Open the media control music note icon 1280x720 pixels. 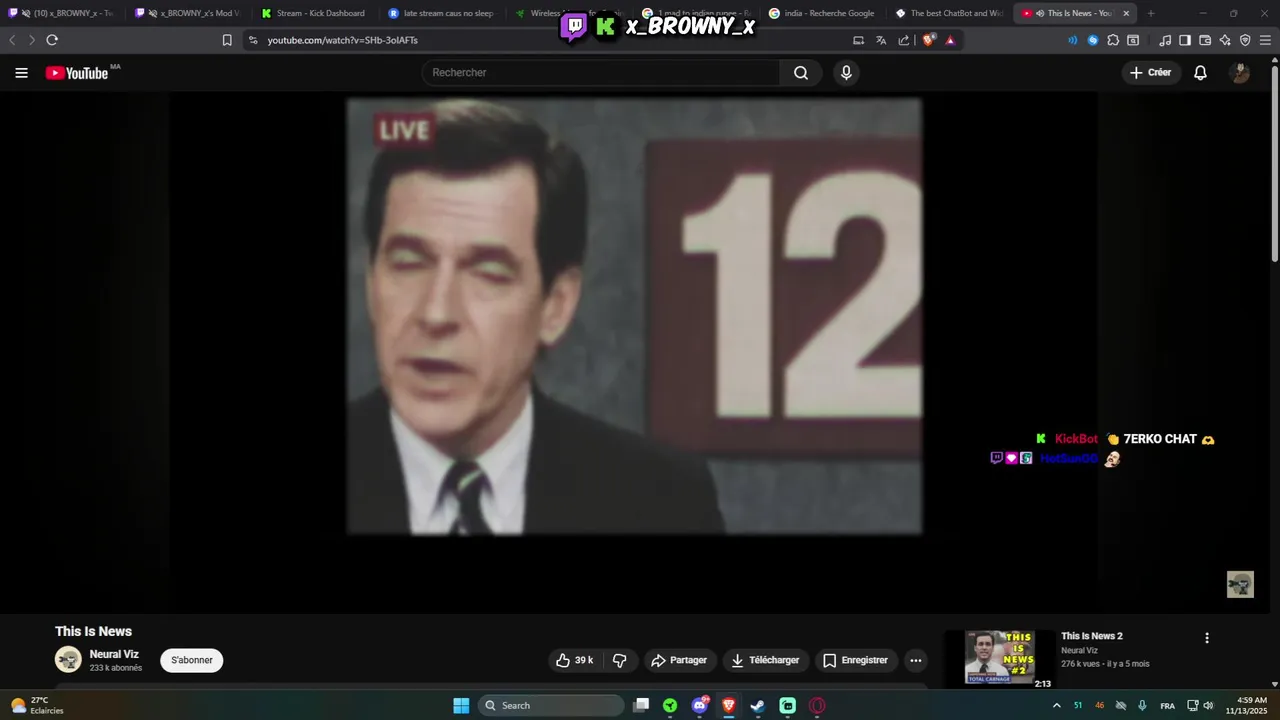tap(1165, 40)
